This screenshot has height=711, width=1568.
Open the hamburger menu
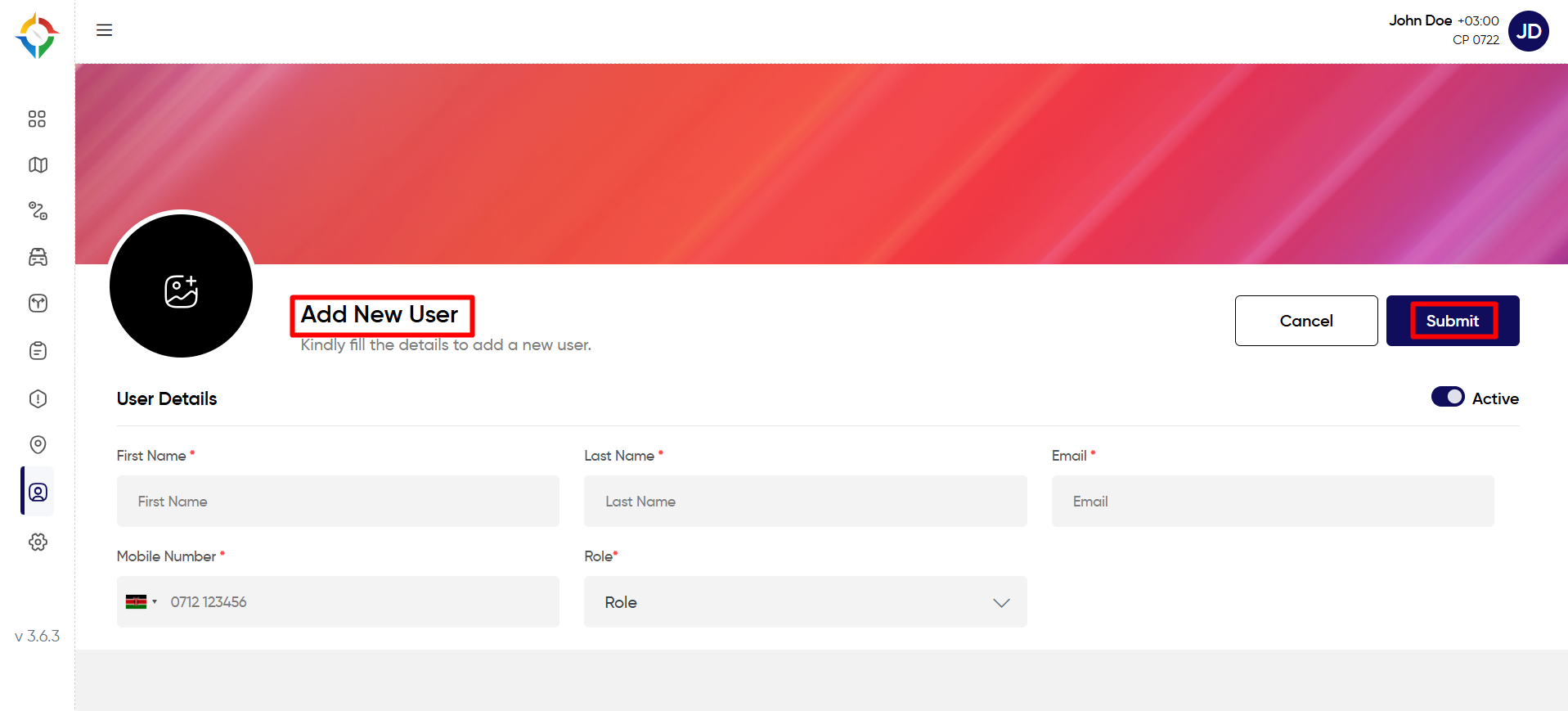104,30
